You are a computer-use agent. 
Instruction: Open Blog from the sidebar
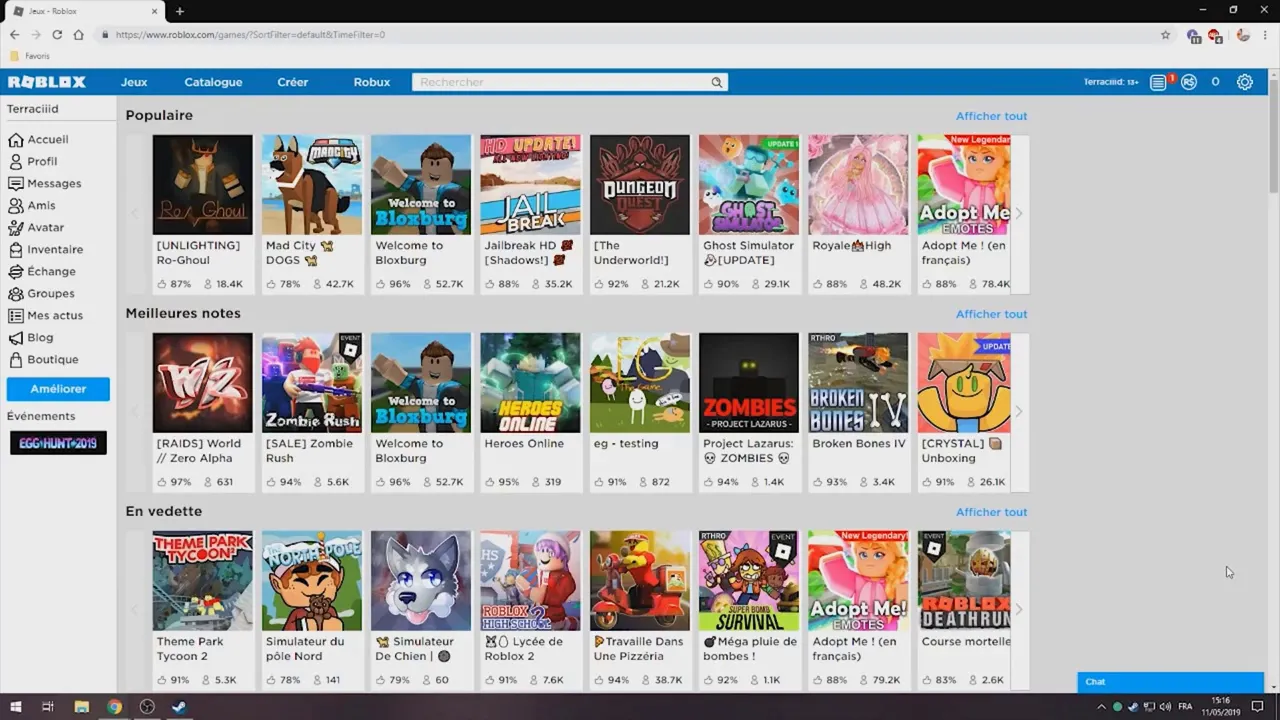[40, 337]
